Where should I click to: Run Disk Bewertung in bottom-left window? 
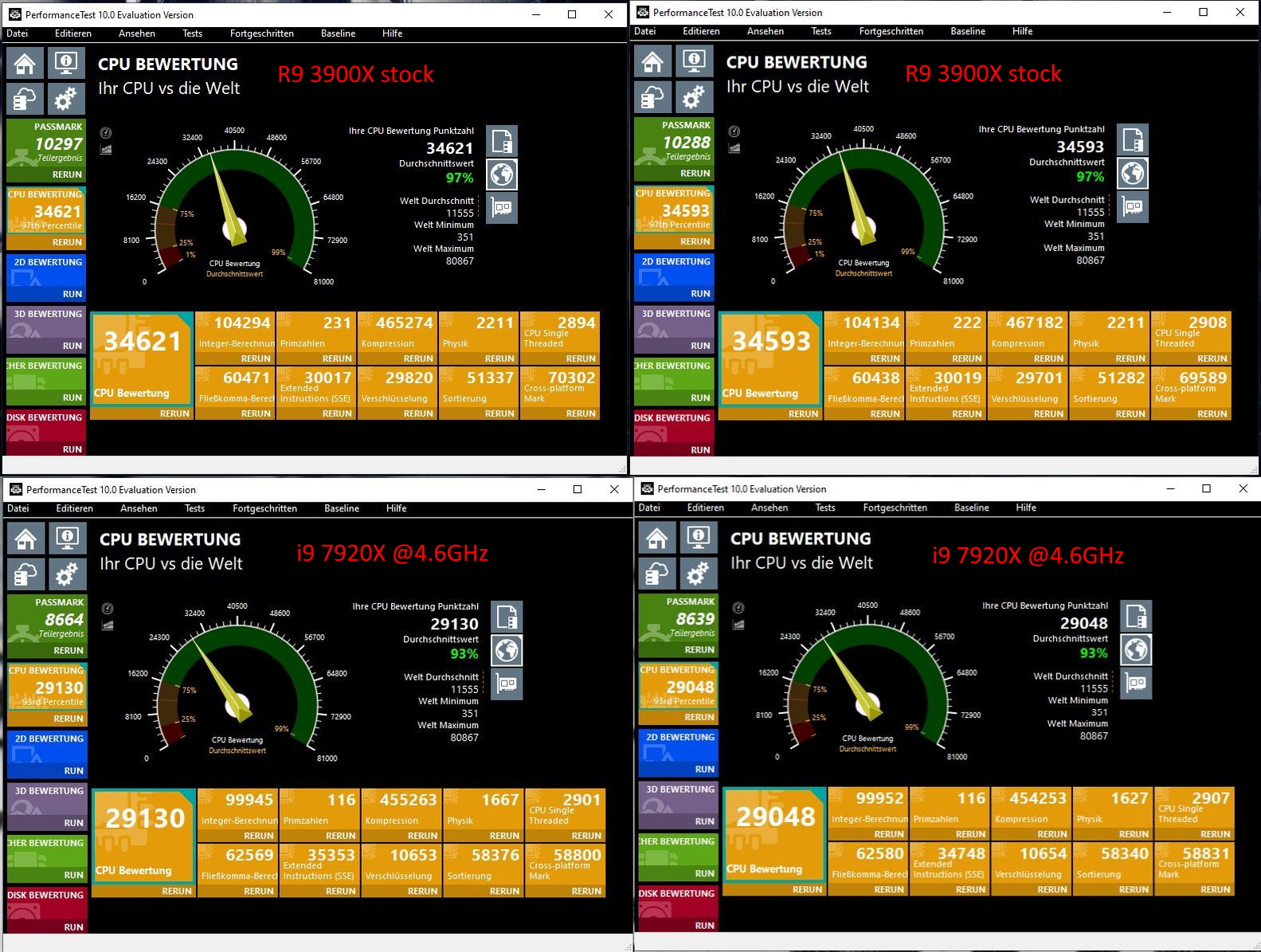click(73, 927)
